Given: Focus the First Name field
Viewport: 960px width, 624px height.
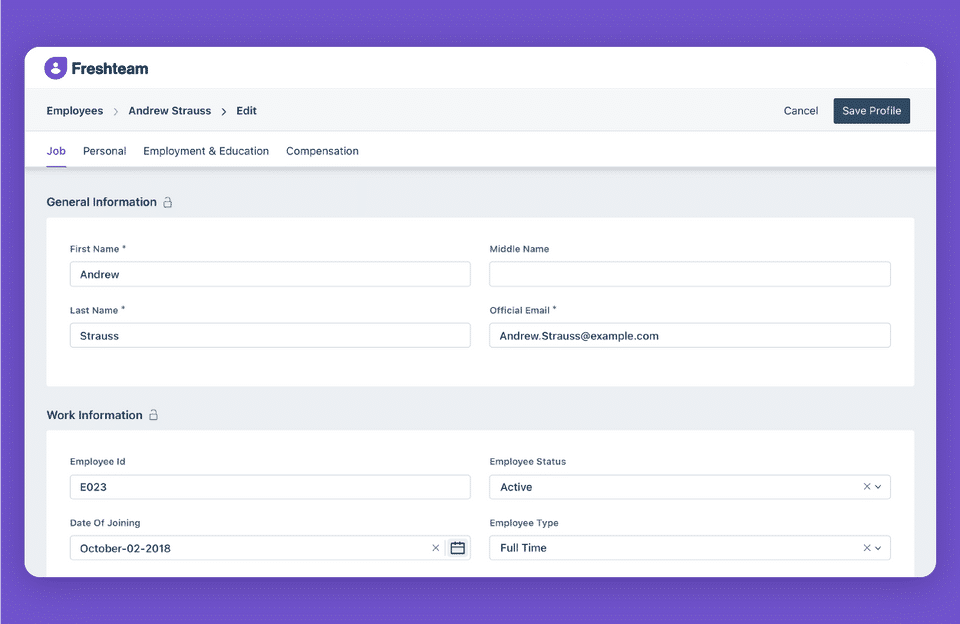Looking at the screenshot, I should [x=270, y=274].
